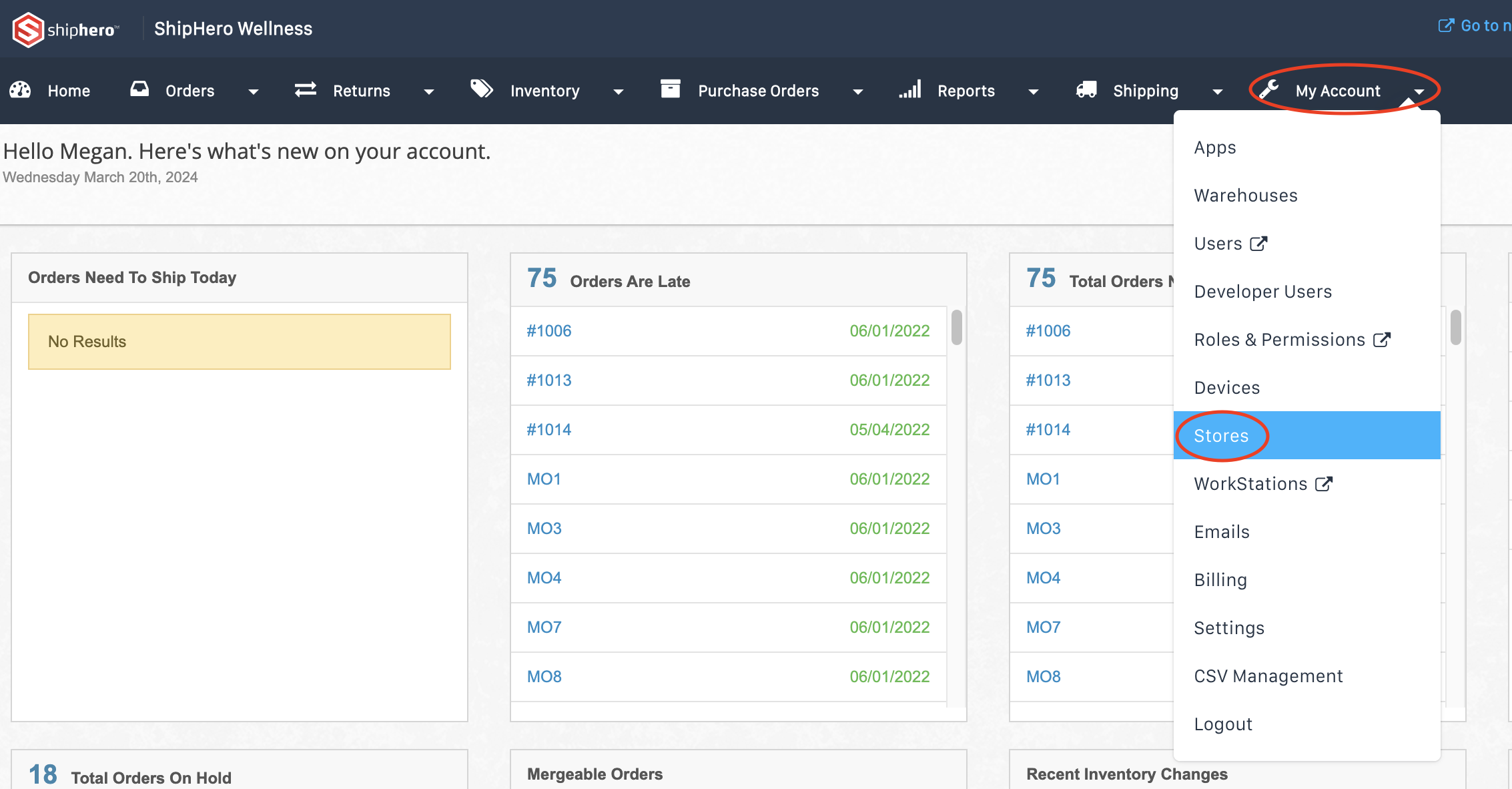The height and width of the screenshot is (789, 1512).
Task: Open the Orders navigation icon
Action: [x=140, y=91]
